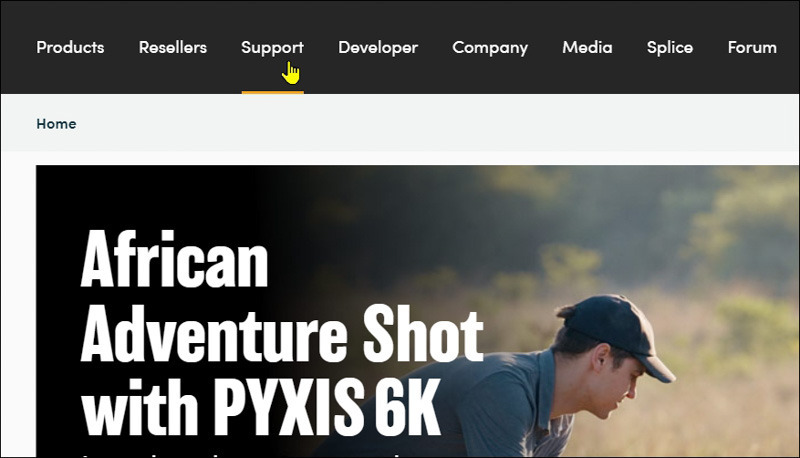Click the Home breadcrumb link
This screenshot has height=458, width=800.
click(x=56, y=124)
